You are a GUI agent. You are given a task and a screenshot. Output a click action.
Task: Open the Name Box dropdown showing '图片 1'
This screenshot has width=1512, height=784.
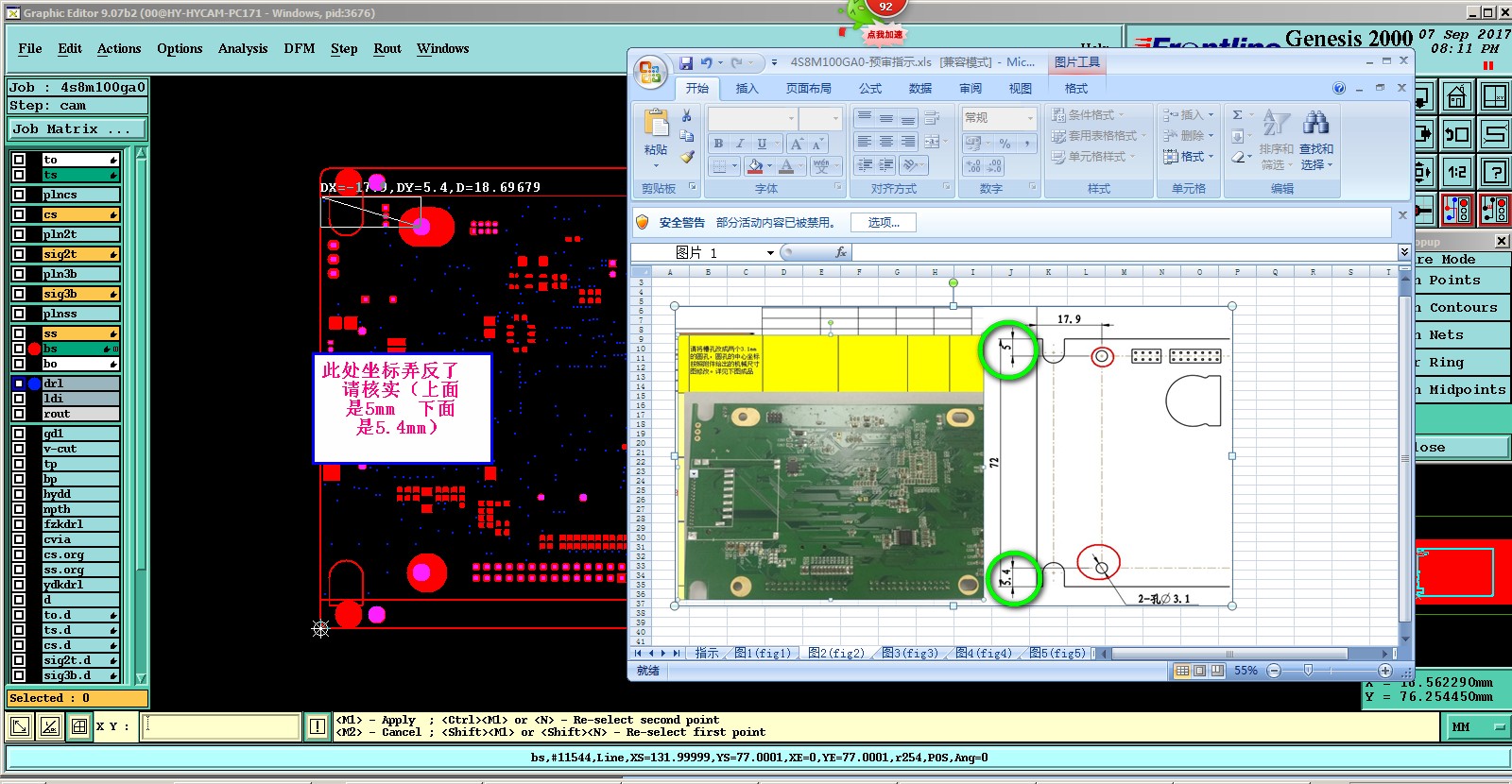pos(770,252)
